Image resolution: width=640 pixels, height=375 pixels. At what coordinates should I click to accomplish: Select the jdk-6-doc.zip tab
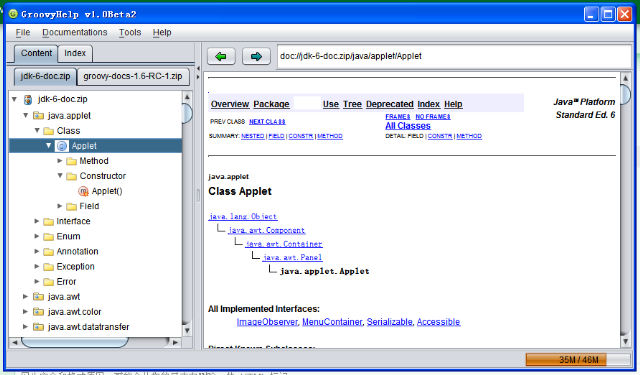click(x=45, y=76)
